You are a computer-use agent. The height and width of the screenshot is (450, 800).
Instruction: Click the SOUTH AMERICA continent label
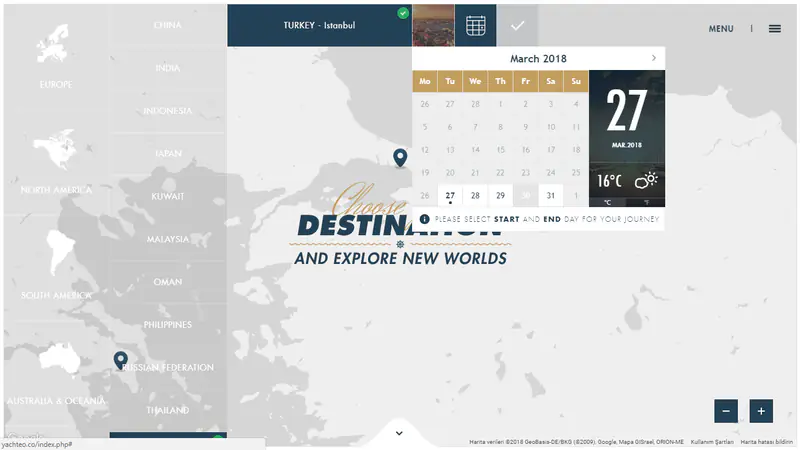click(x=56, y=295)
